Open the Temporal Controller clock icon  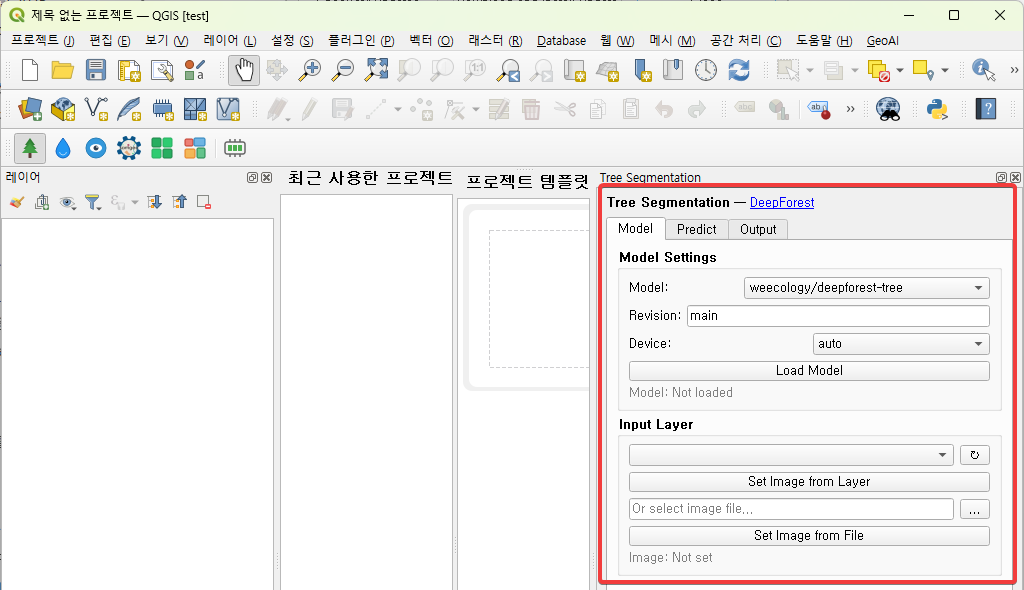706,70
